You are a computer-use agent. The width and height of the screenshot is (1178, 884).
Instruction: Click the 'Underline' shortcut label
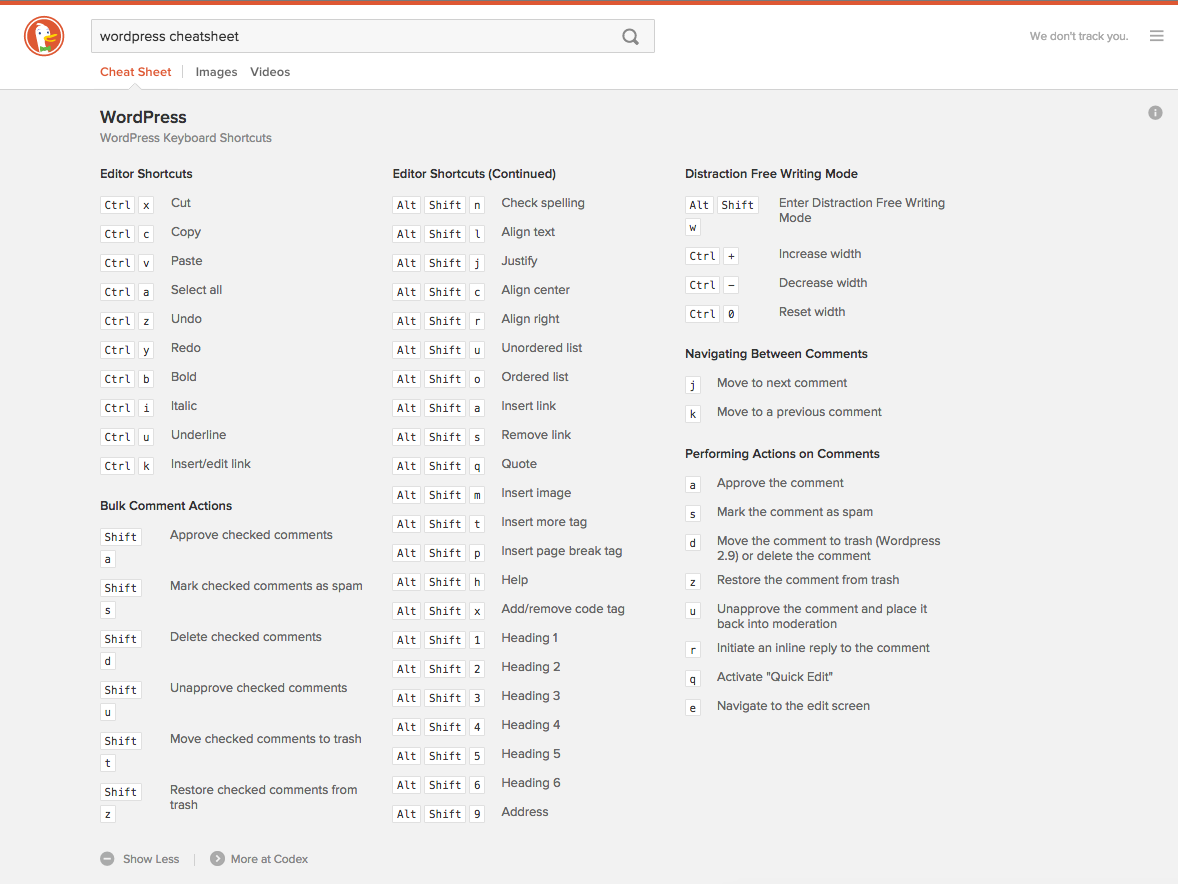tap(198, 435)
